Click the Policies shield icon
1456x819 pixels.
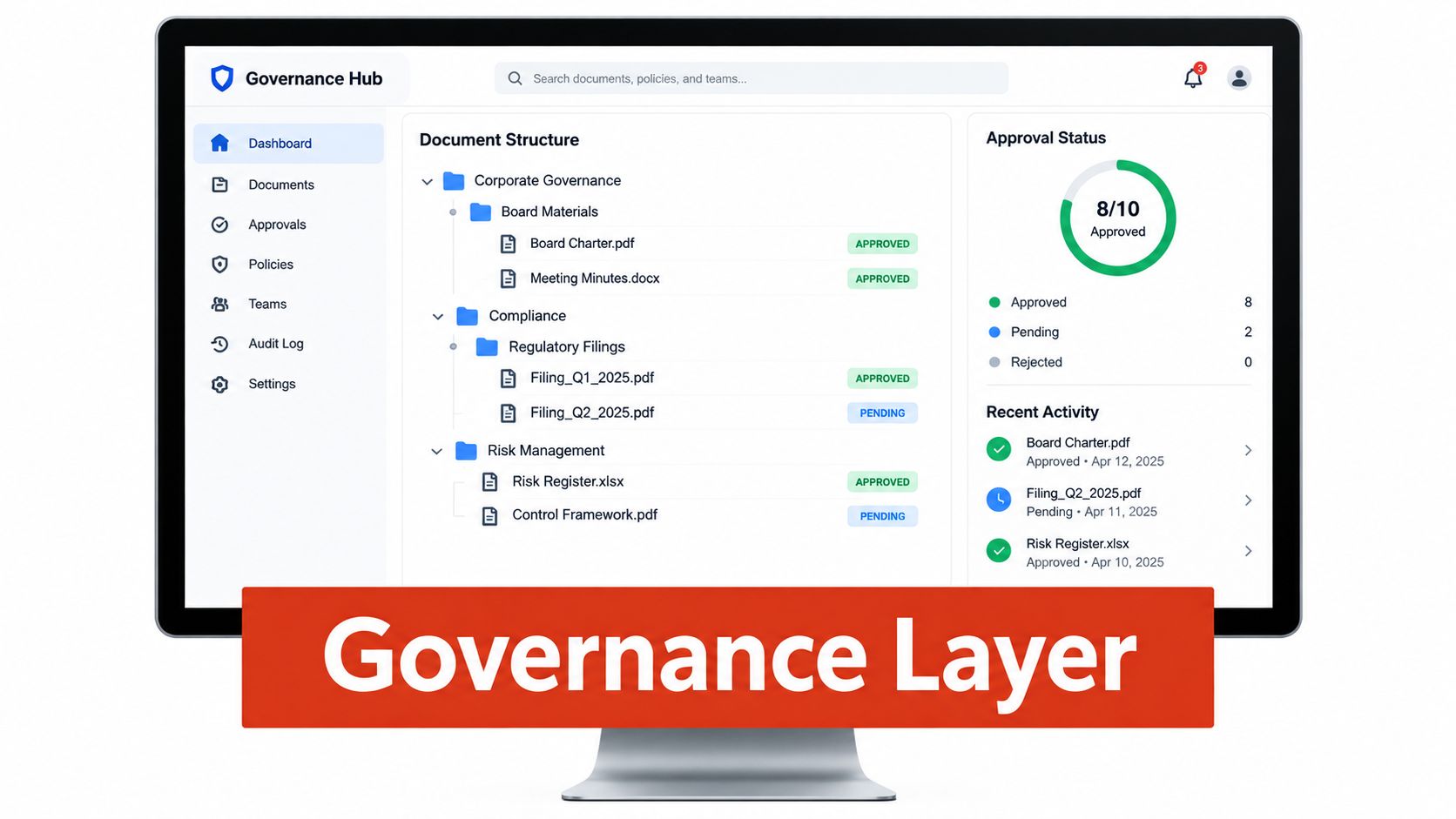tap(219, 265)
